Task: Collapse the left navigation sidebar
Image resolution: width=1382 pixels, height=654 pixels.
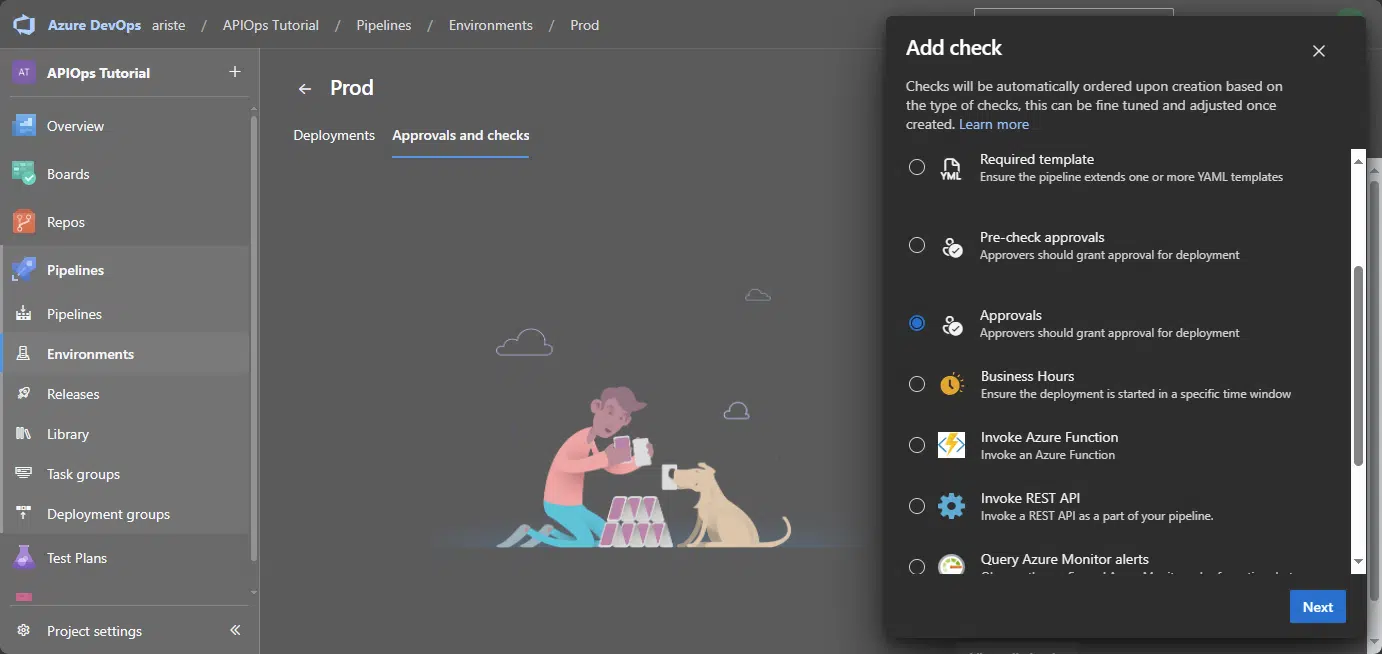Action: point(236,630)
